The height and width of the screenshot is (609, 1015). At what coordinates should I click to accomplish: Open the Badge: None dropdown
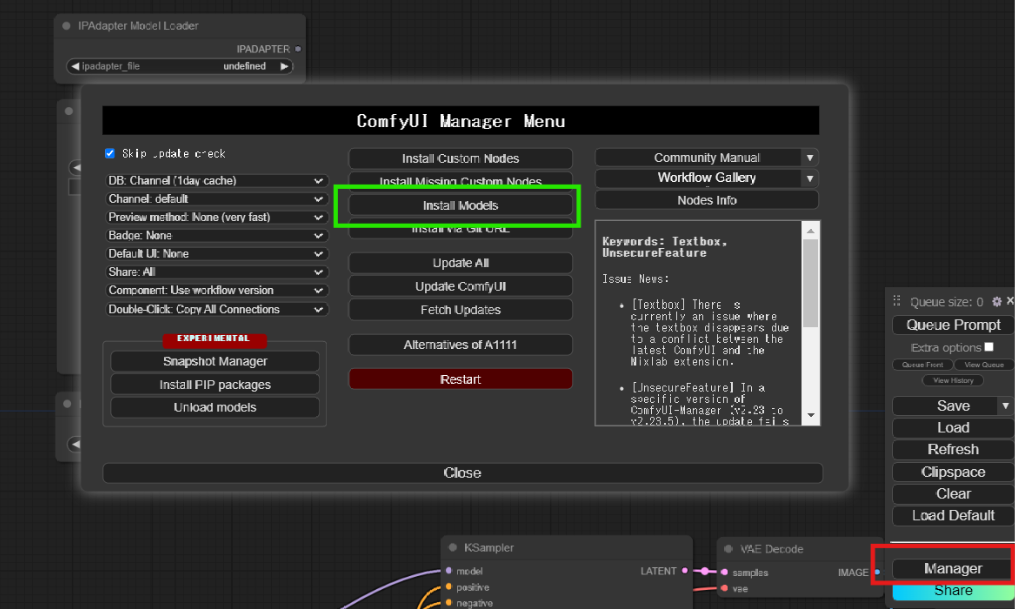click(x=216, y=236)
